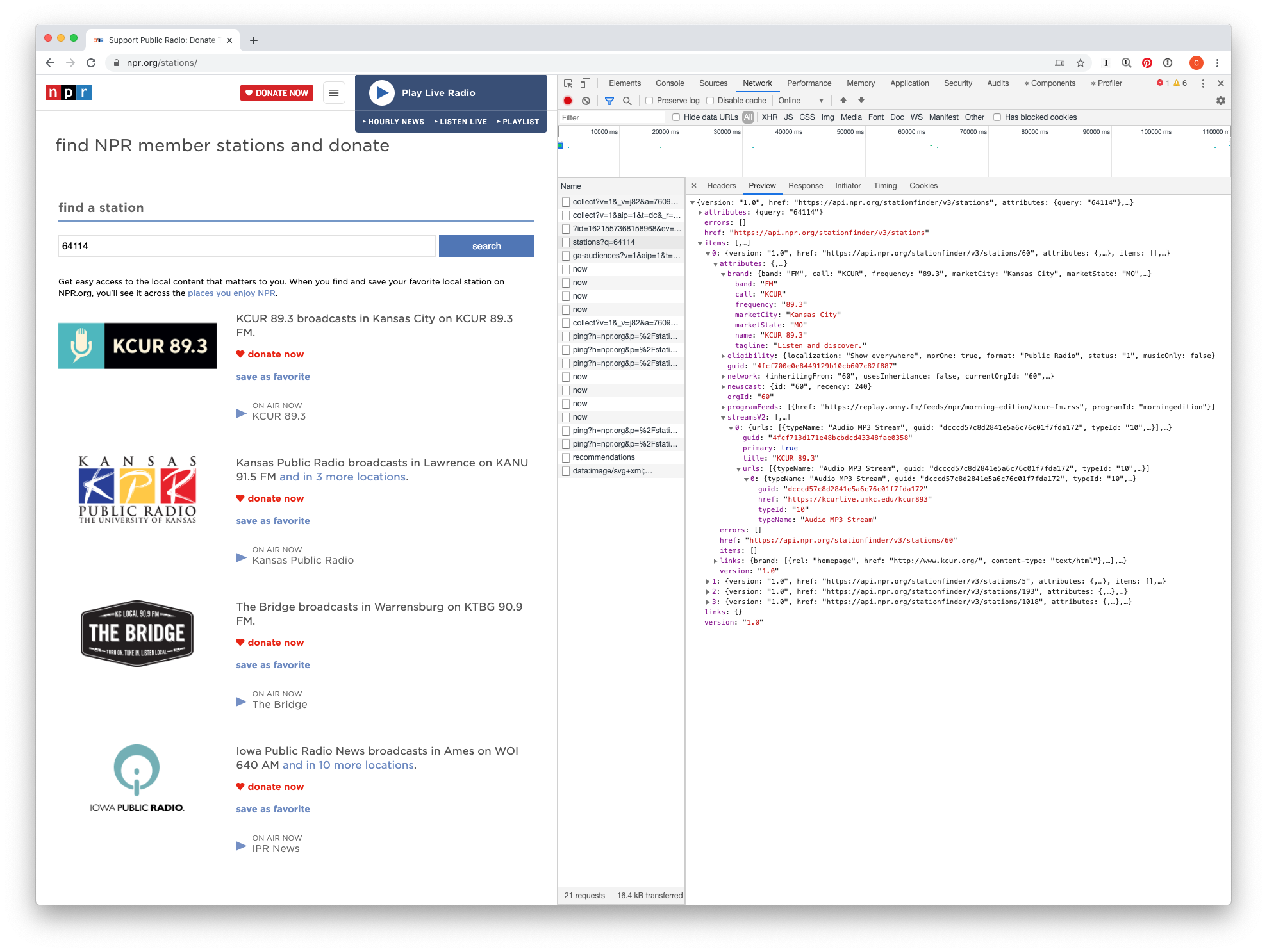Check Hide data URLs
Viewport: 1267px width, 952px height.
pyautogui.click(x=676, y=117)
